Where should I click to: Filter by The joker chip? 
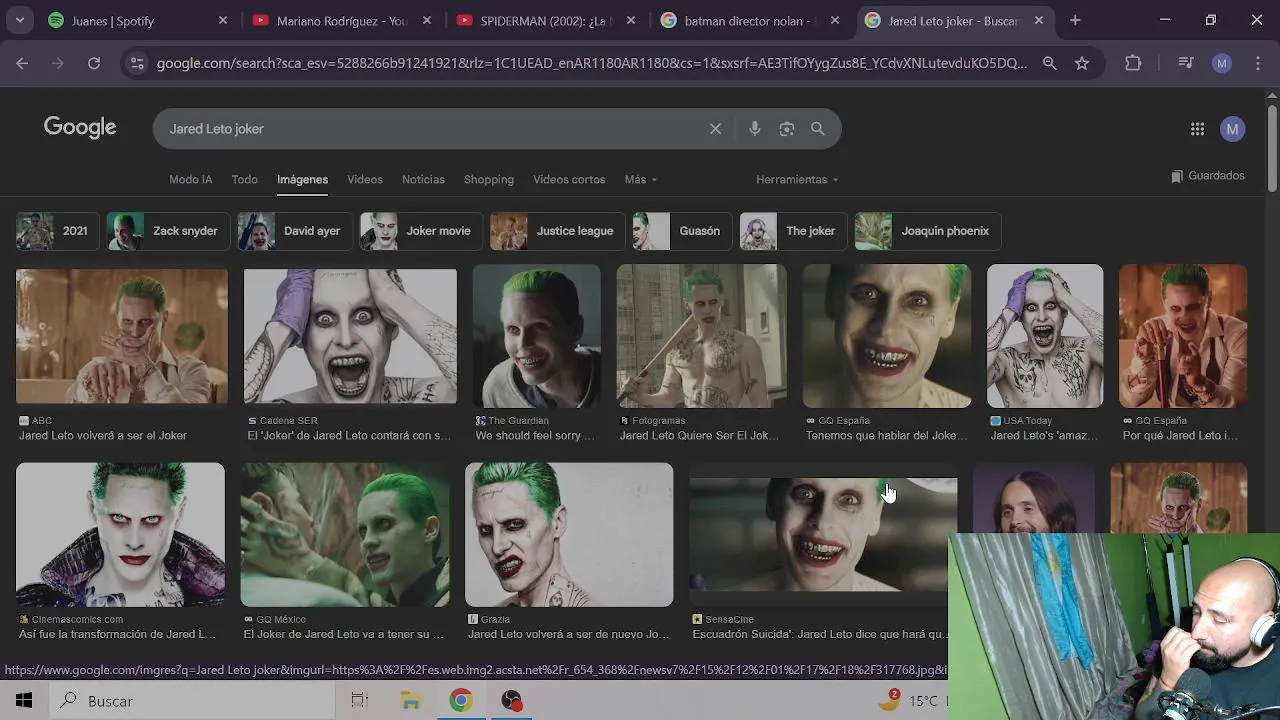[794, 231]
